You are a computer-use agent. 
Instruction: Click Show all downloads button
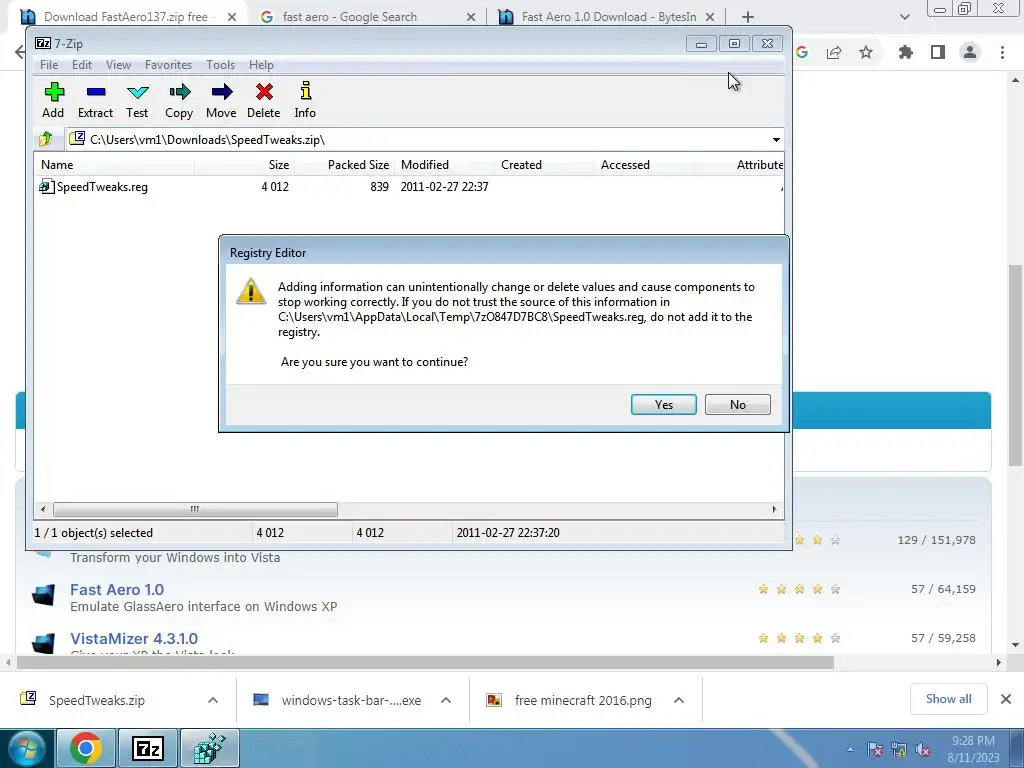pyautogui.click(x=948, y=699)
